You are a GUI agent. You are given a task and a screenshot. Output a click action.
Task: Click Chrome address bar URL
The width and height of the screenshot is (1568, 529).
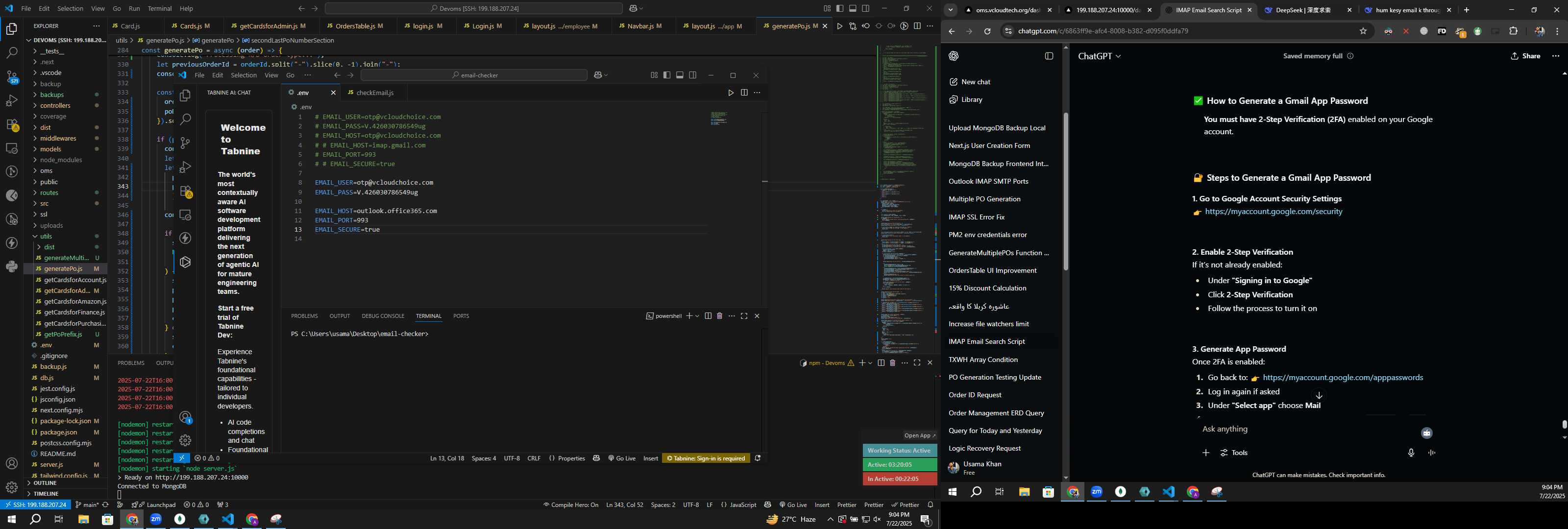click(1102, 31)
